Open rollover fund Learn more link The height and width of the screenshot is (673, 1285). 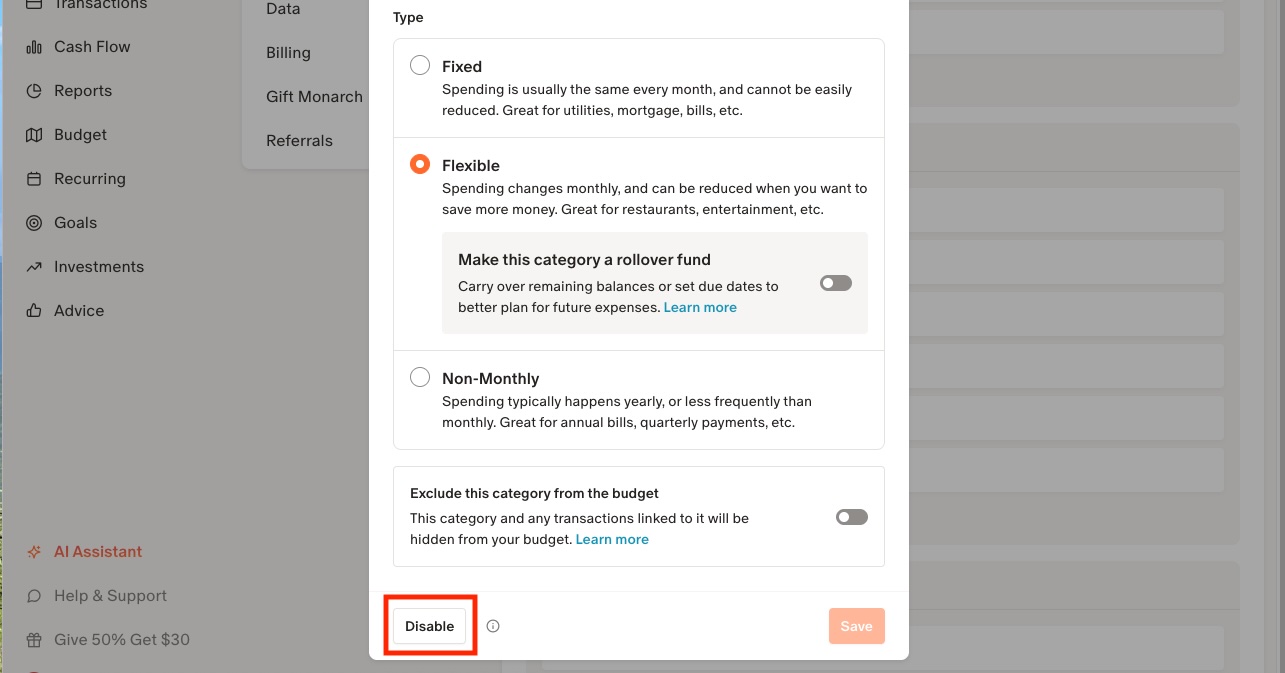click(x=700, y=307)
